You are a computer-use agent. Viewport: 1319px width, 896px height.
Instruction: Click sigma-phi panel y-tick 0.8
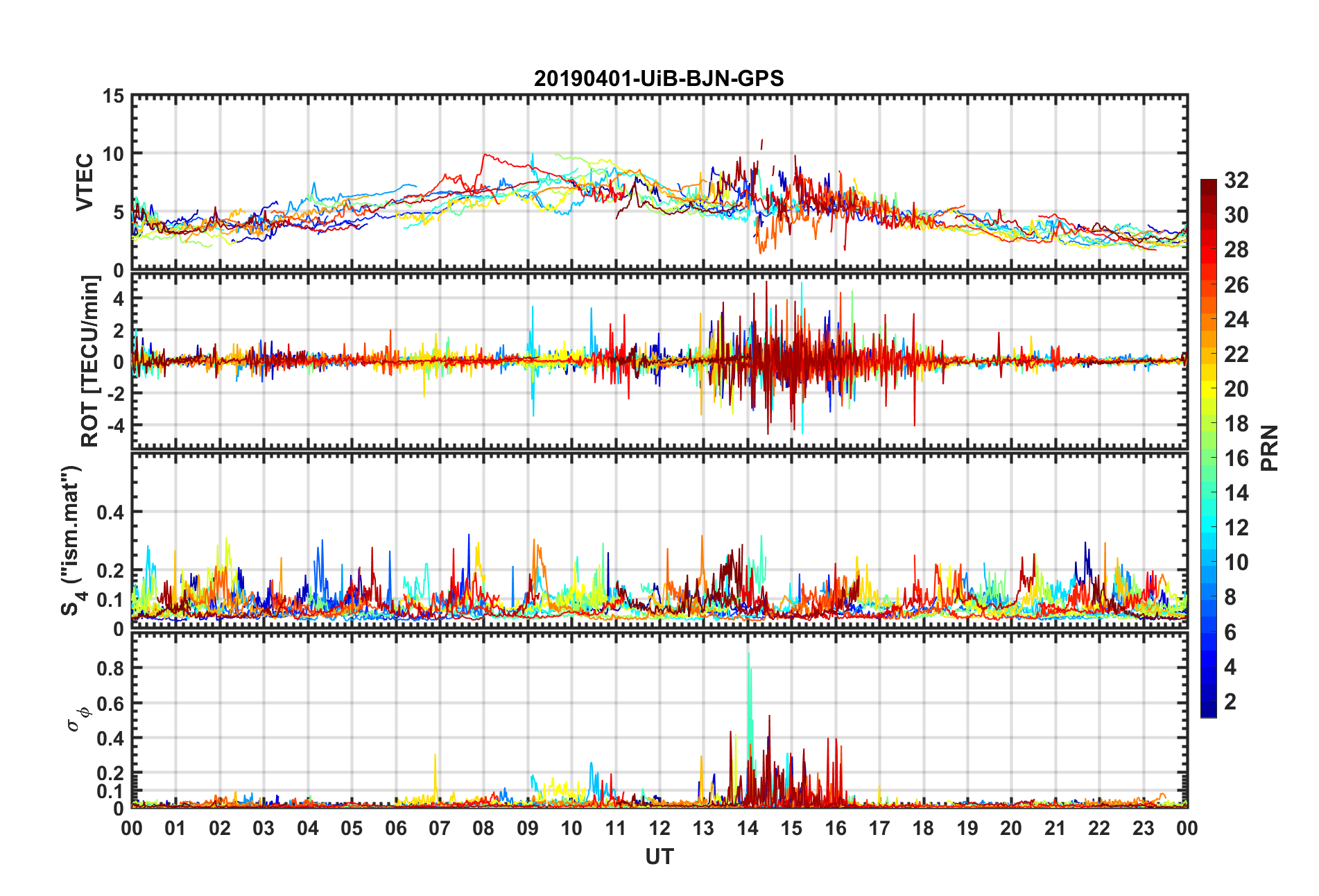tap(110, 668)
